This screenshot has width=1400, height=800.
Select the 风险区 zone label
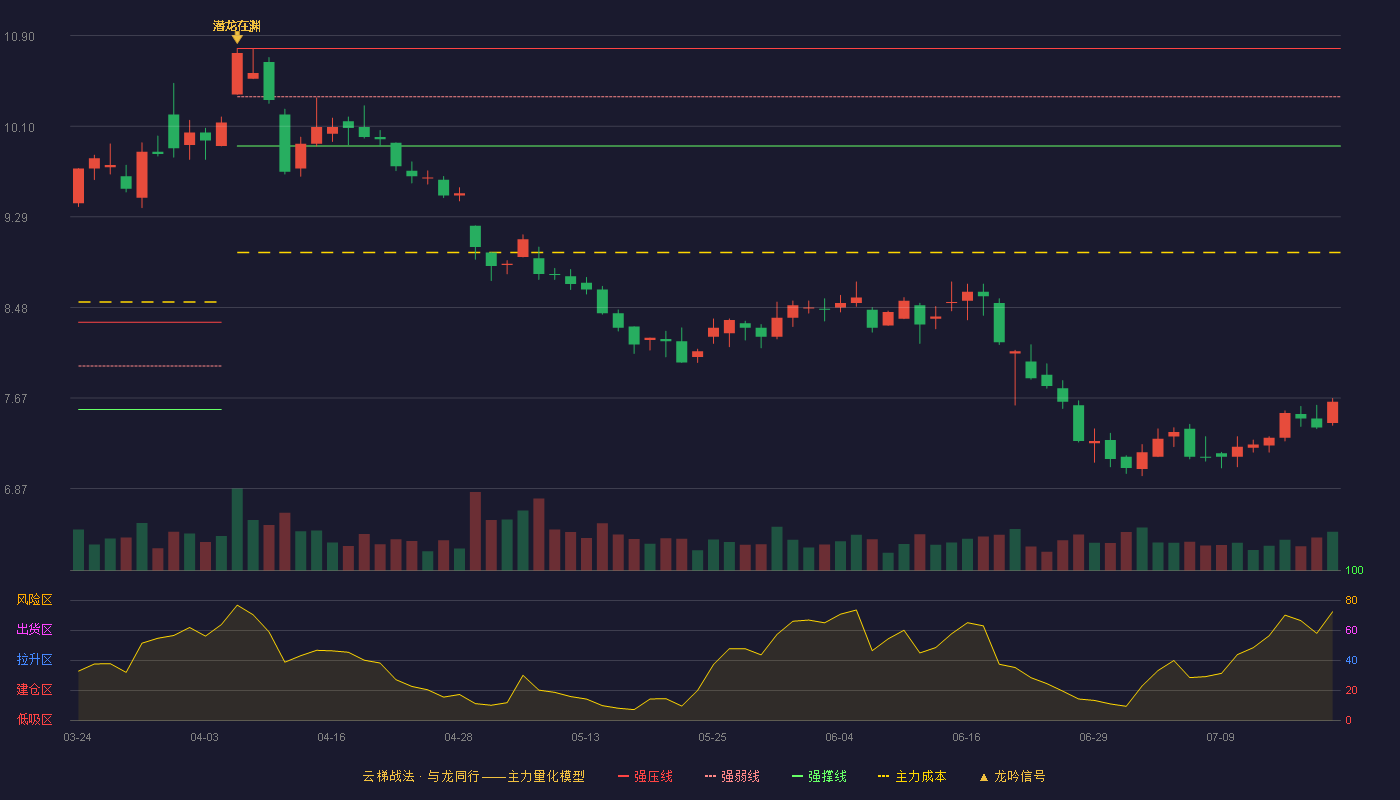(x=34, y=600)
